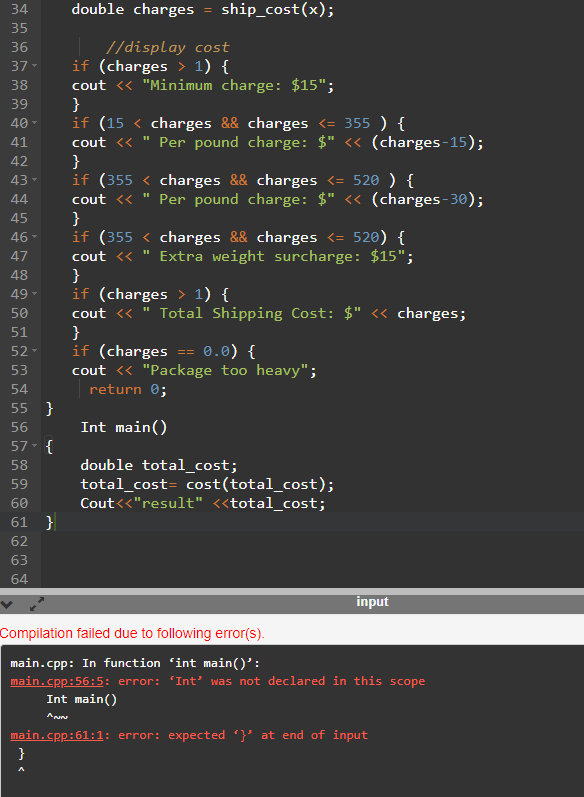Screen dimensions: 584x797
Task: Click 'Compilation failed due to following error(s).' message
Action: coord(132,633)
